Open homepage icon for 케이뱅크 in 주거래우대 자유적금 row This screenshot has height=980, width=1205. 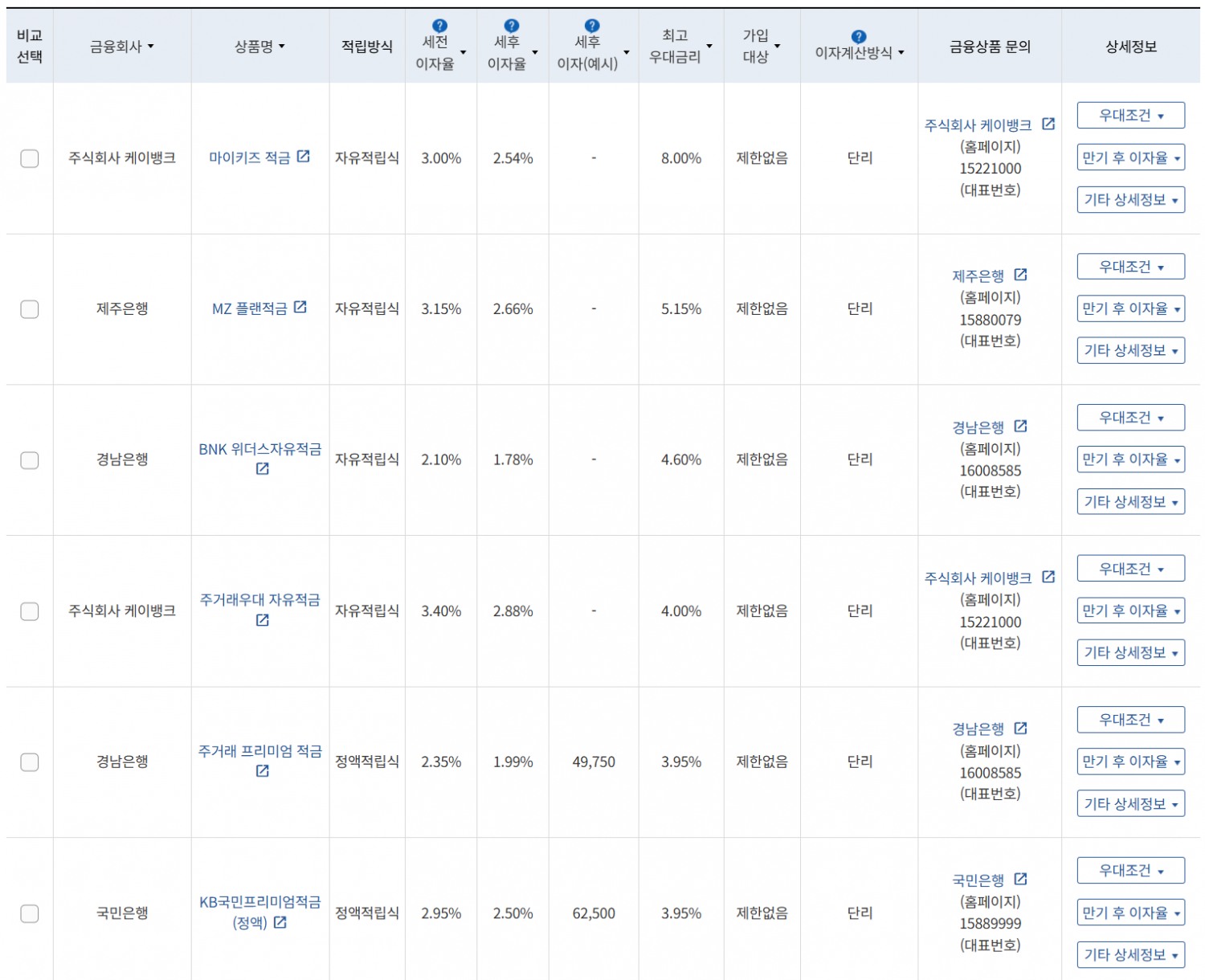[x=1048, y=577]
